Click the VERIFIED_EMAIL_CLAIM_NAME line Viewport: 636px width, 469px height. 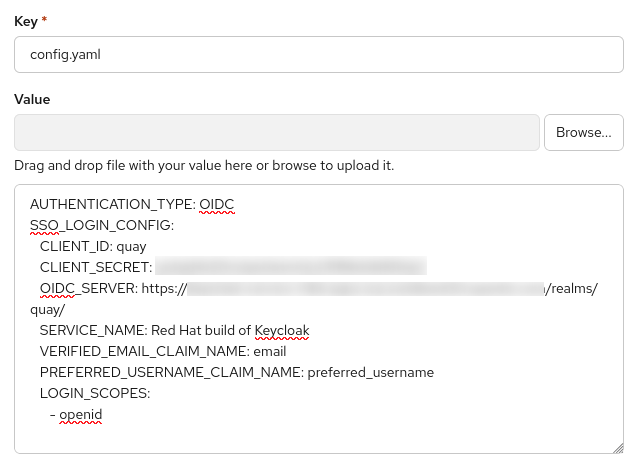[162, 351]
